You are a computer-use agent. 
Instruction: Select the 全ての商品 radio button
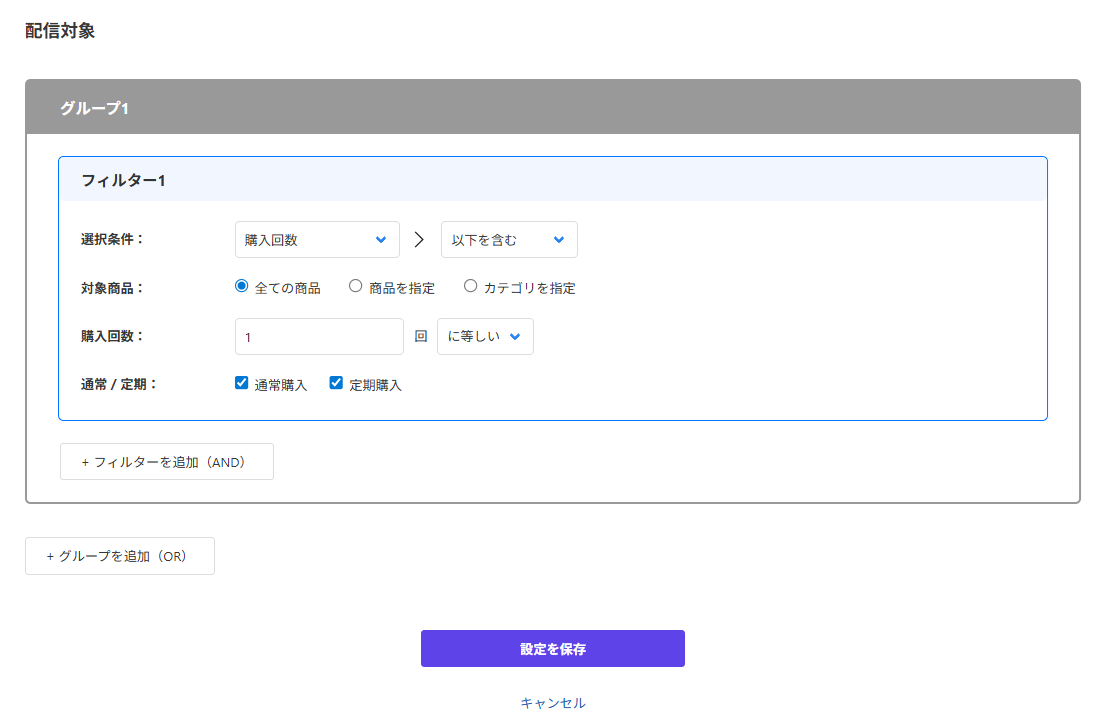point(241,286)
